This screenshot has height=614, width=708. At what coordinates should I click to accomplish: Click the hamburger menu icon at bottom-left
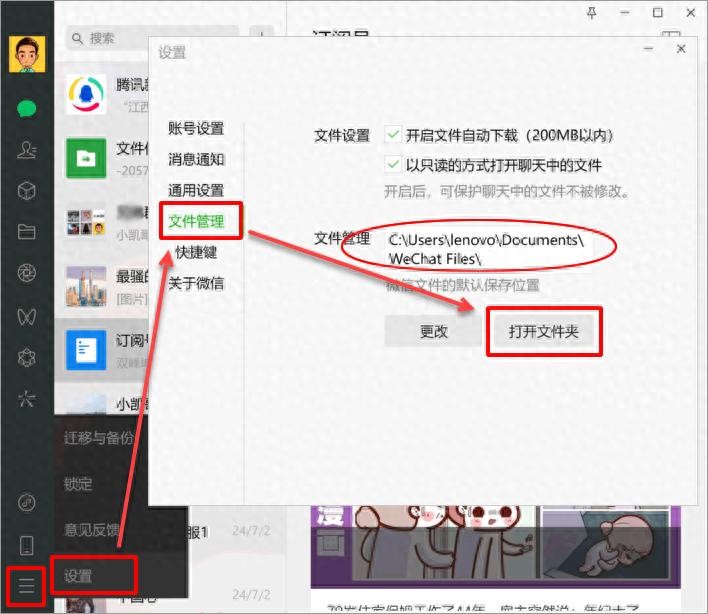(x=27, y=587)
